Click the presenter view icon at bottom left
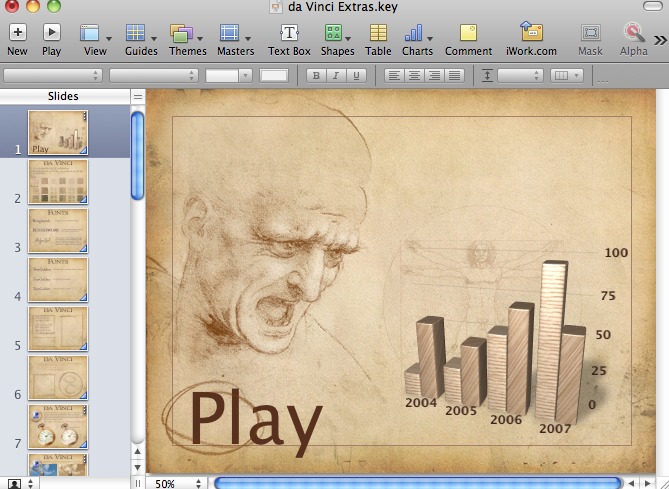The width and height of the screenshot is (669, 489). tap(15, 484)
